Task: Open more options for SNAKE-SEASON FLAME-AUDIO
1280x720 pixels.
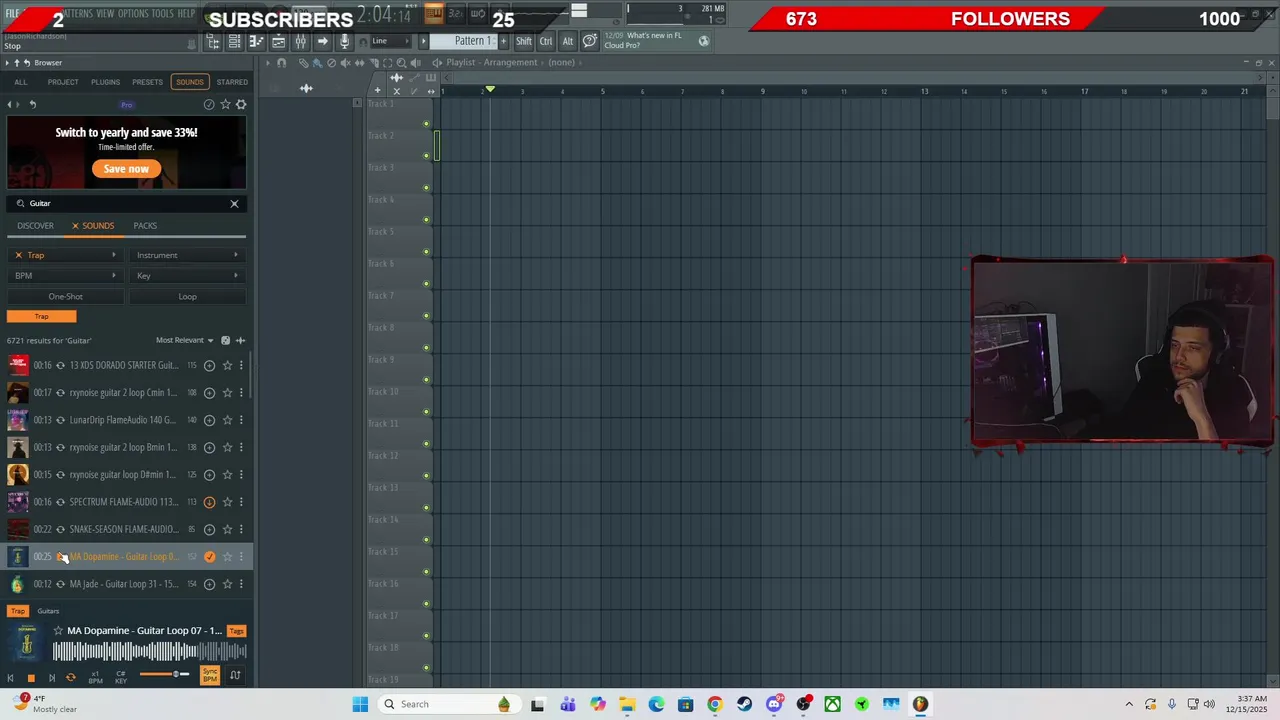Action: click(x=241, y=529)
